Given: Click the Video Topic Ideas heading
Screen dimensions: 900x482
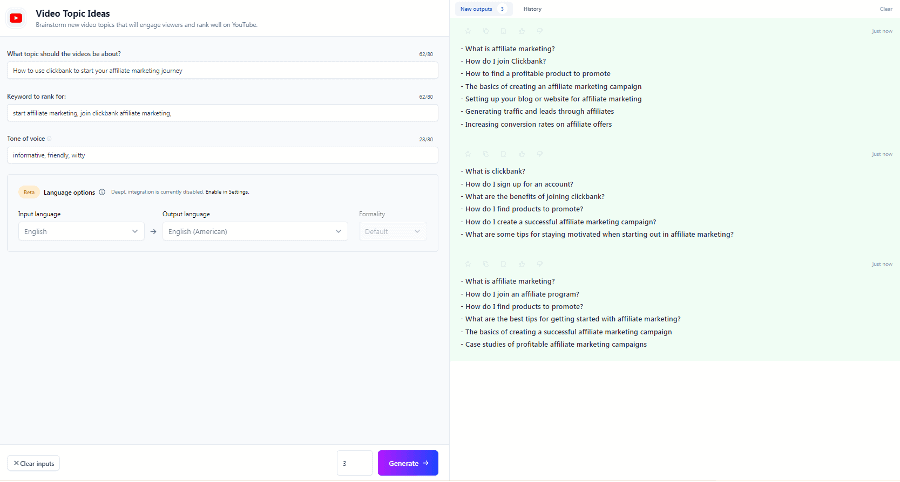Looking at the screenshot, I should (73, 14).
